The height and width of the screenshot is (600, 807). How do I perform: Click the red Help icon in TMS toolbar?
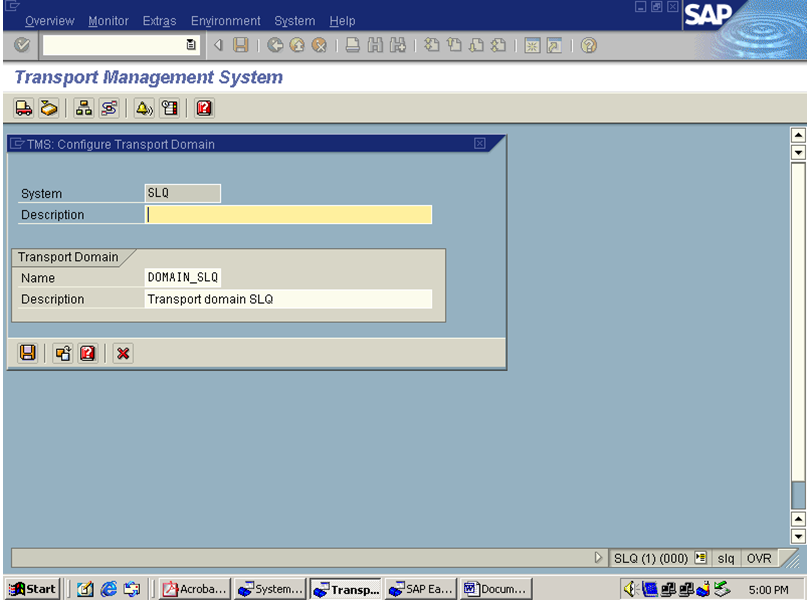204,108
